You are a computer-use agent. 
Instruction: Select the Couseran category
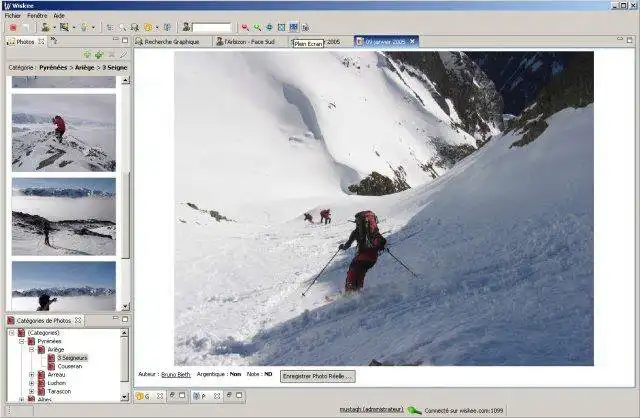pos(70,366)
